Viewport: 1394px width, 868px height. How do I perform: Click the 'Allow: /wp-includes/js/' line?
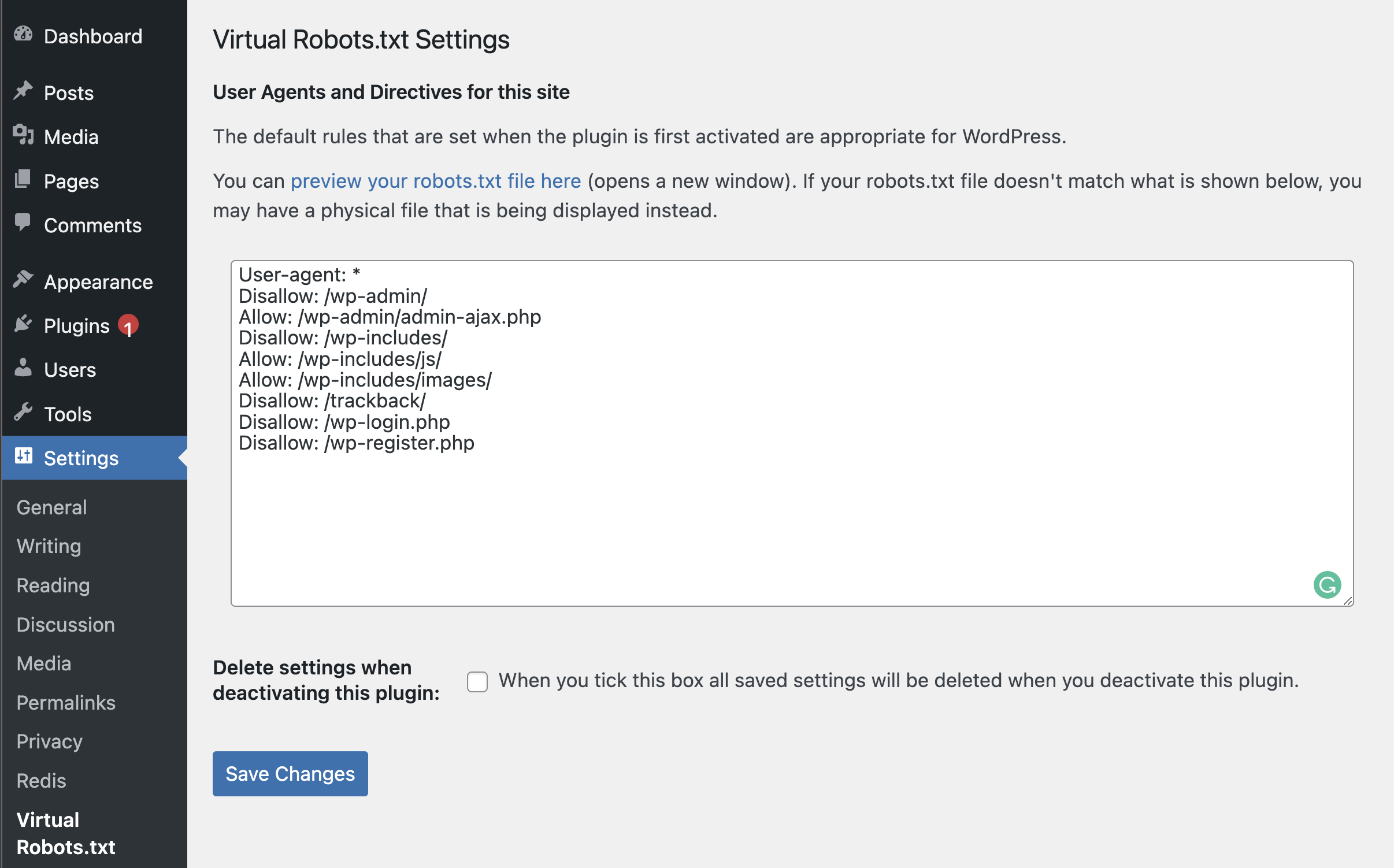(x=340, y=359)
